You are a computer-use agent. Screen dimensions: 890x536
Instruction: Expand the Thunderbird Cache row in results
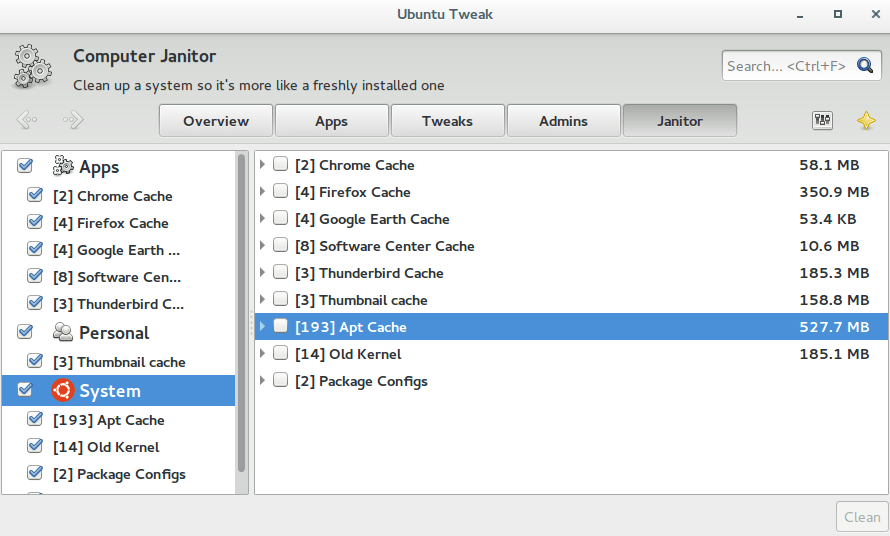coord(262,272)
